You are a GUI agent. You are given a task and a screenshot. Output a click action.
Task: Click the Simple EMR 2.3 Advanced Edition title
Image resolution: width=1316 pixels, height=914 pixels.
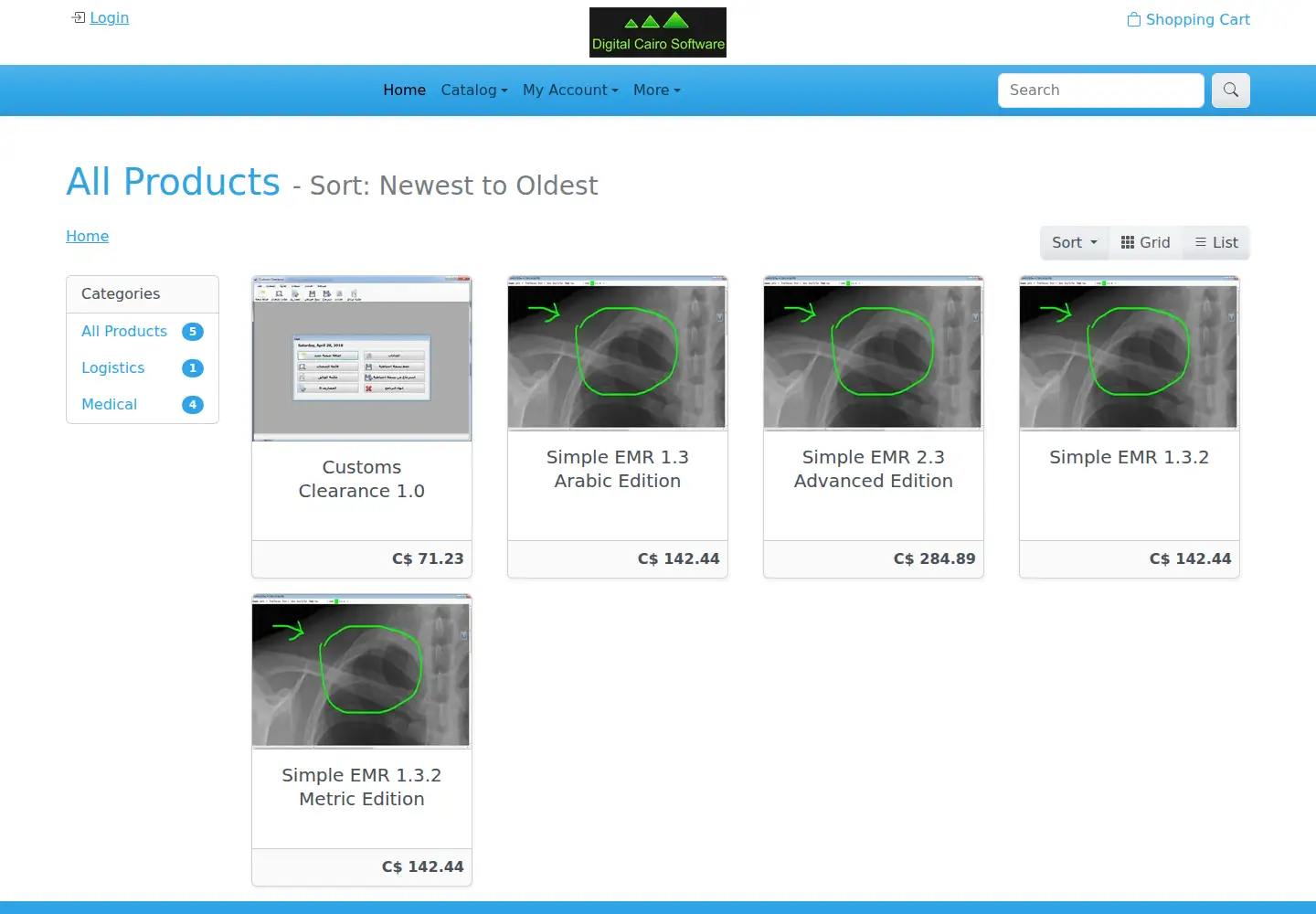(x=874, y=469)
